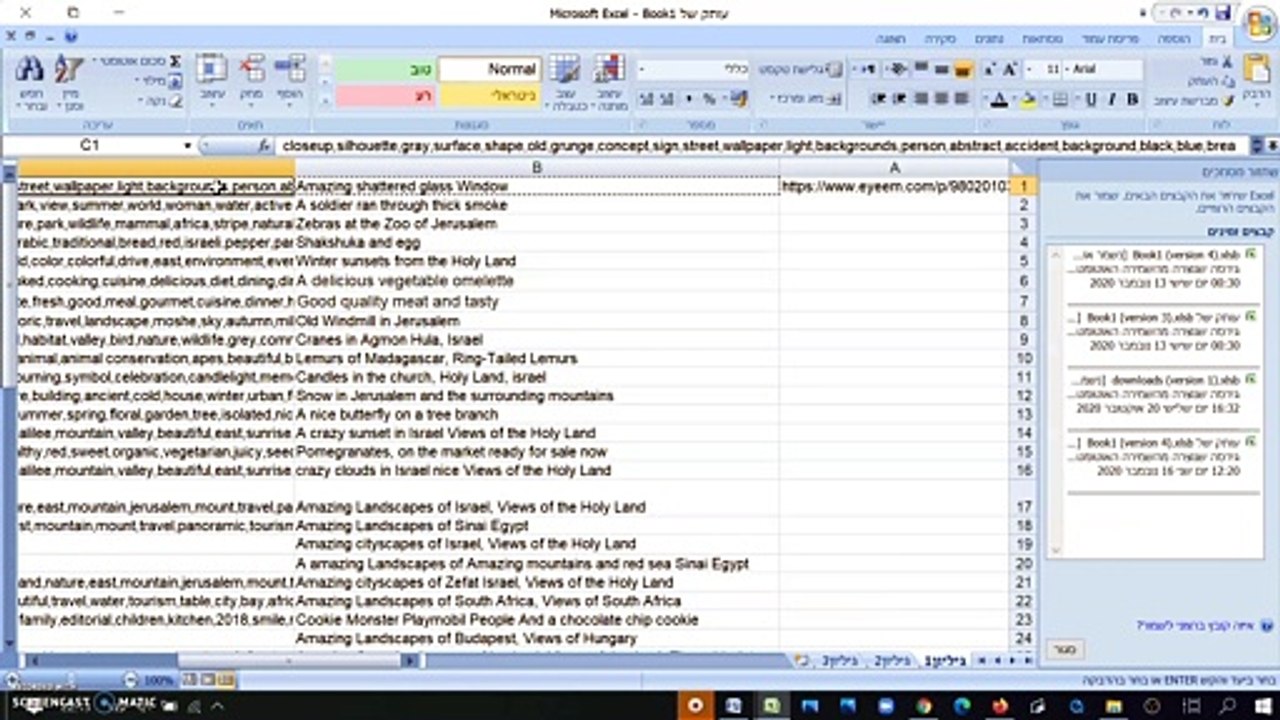Open the Clear (נקה) dropdown in Editing group
This screenshot has width=1280, height=720.
pyautogui.click(x=157, y=100)
